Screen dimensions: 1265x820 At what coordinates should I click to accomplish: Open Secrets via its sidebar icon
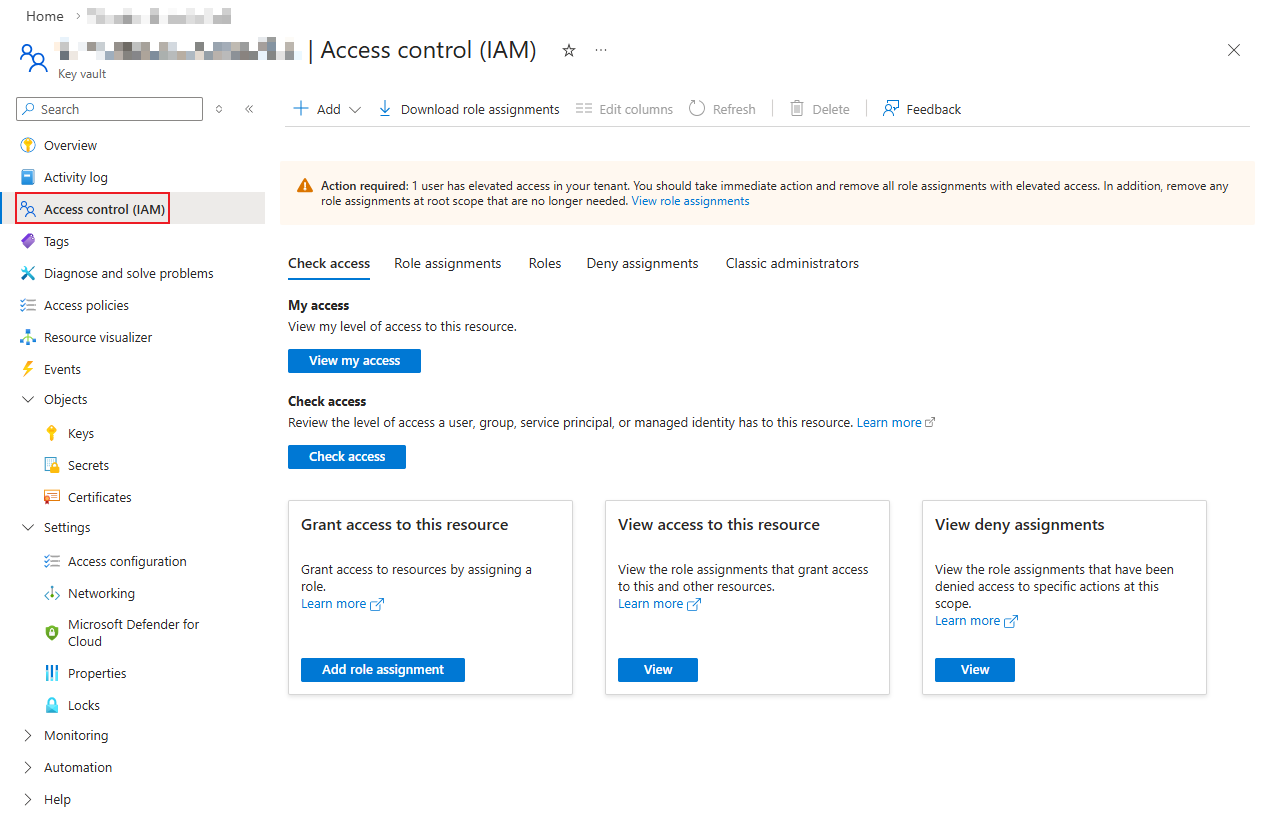(52, 465)
